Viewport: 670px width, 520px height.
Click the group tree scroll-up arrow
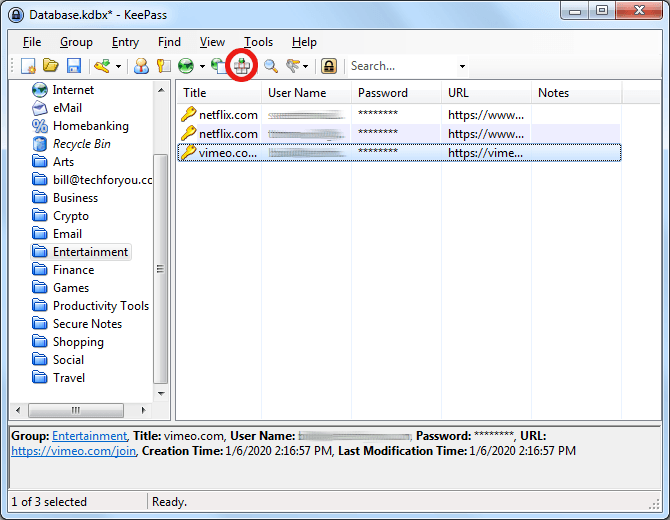(x=161, y=90)
